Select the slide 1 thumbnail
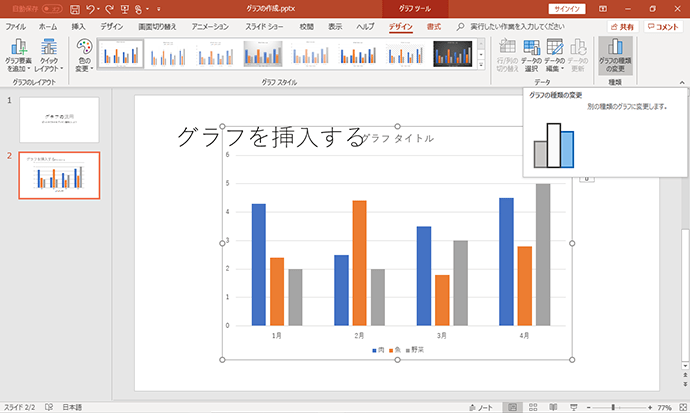 click(x=59, y=120)
